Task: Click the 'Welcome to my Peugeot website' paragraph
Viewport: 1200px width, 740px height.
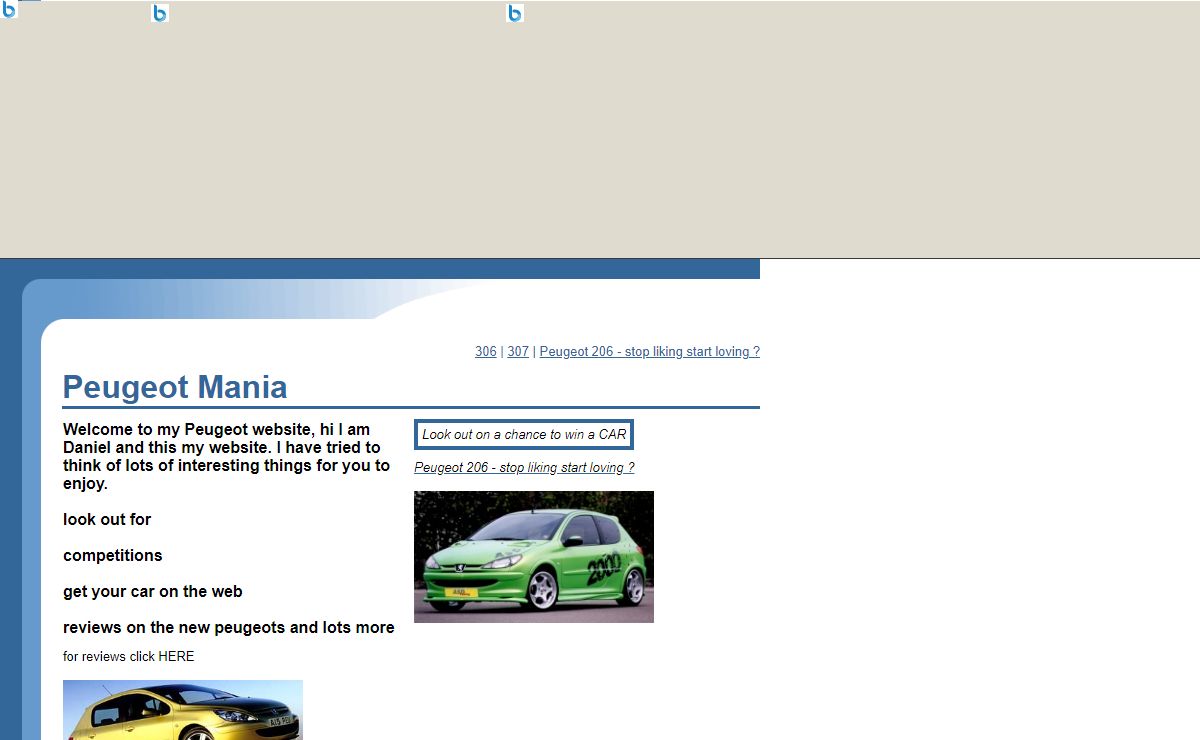Action: (227, 457)
